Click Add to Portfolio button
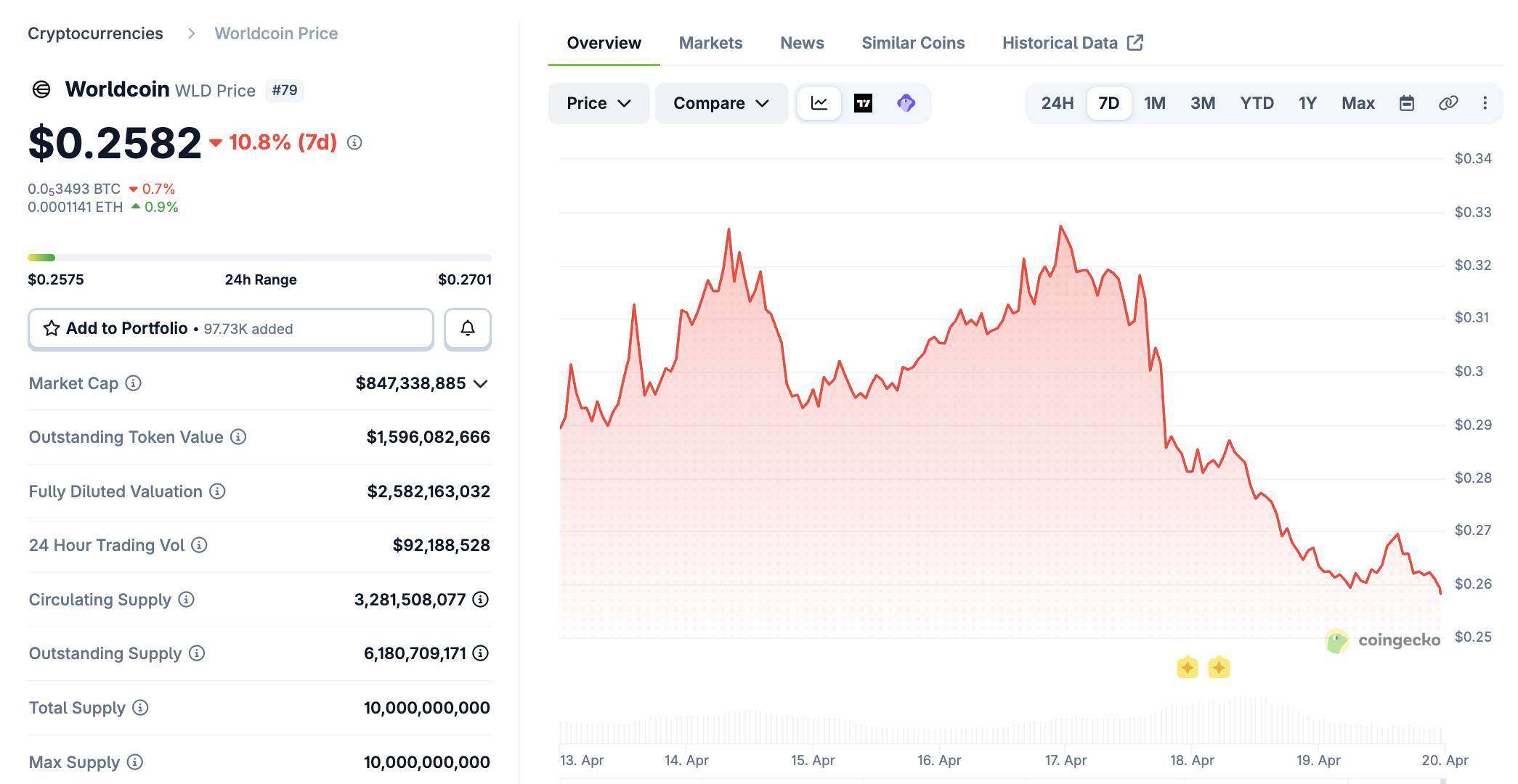This screenshot has height=784, width=1518. 231,329
